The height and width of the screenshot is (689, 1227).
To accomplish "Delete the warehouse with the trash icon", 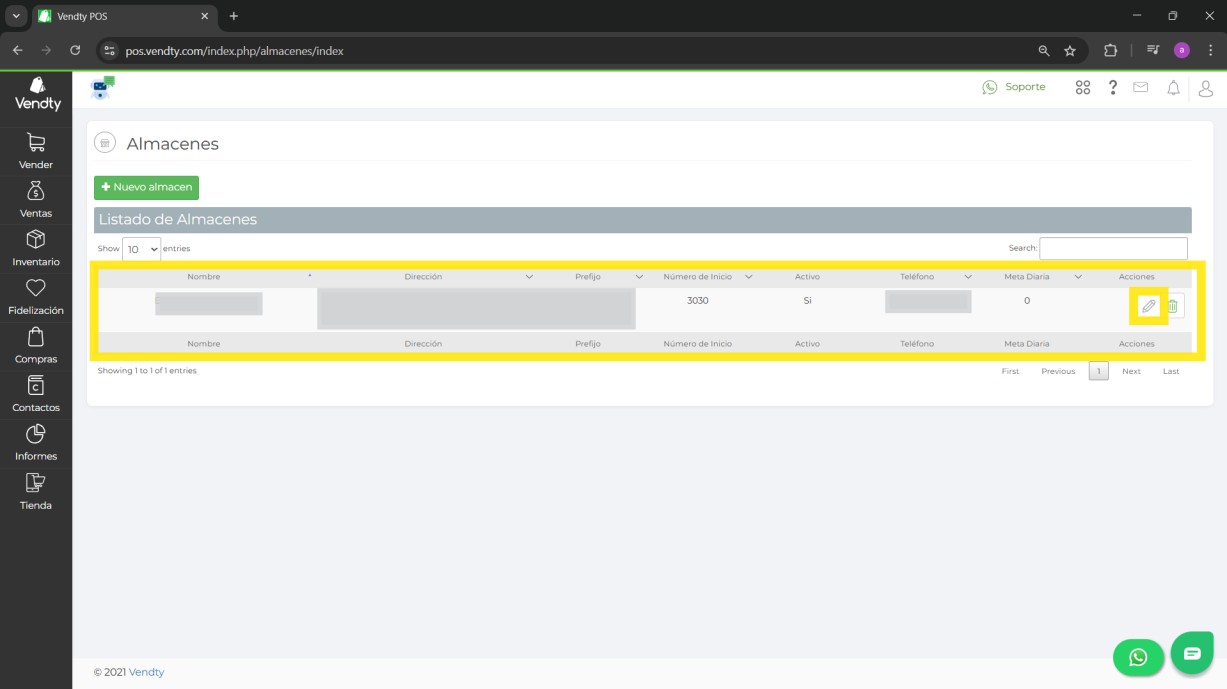I will point(1173,306).
